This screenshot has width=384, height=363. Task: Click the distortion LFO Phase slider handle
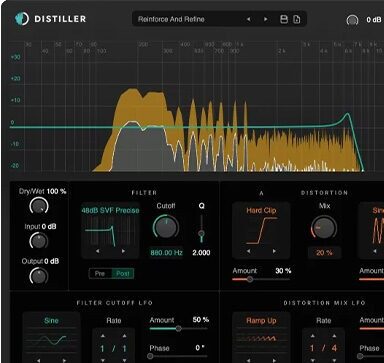coord(360,356)
